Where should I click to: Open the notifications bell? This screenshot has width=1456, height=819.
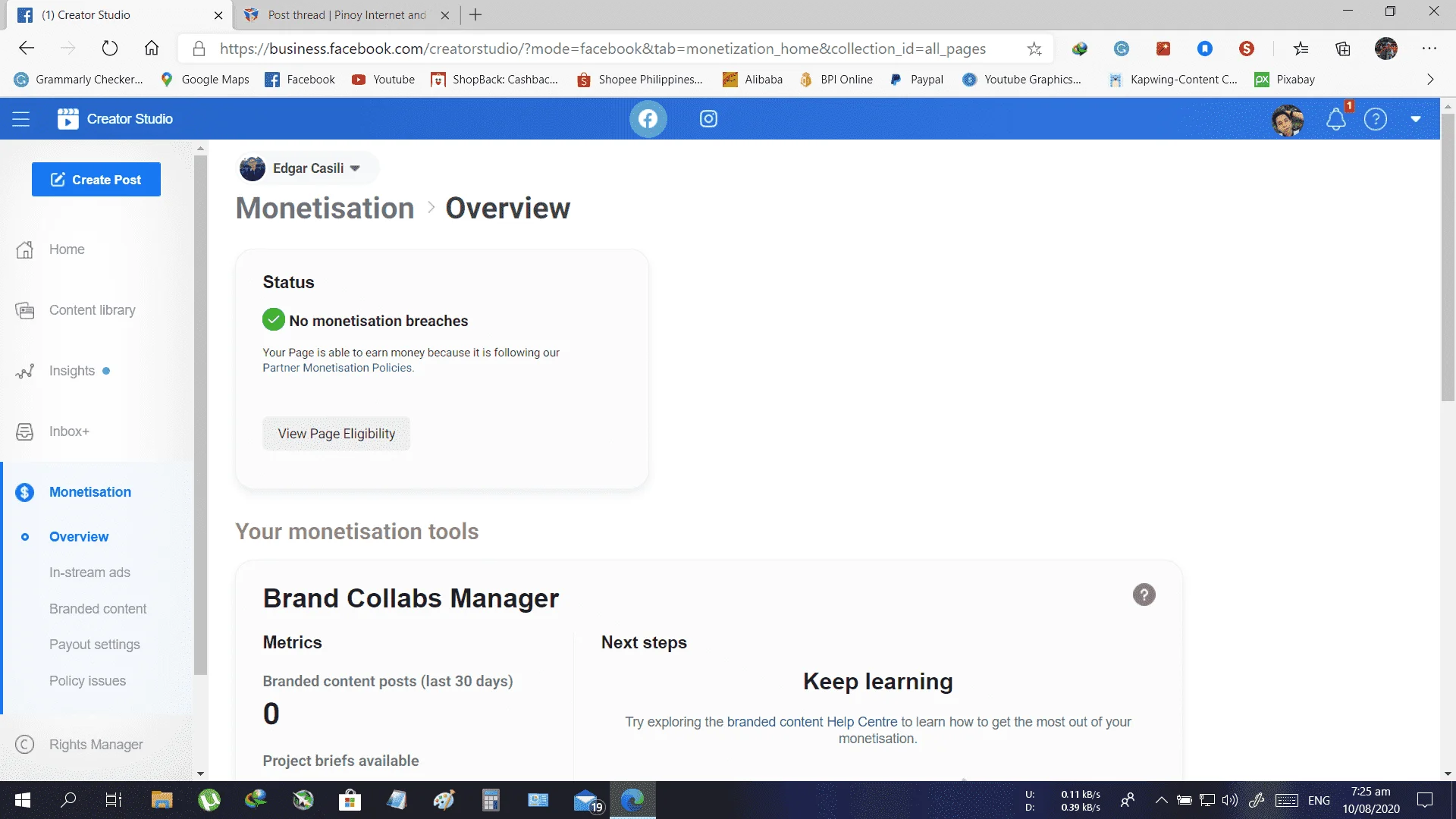tap(1336, 119)
